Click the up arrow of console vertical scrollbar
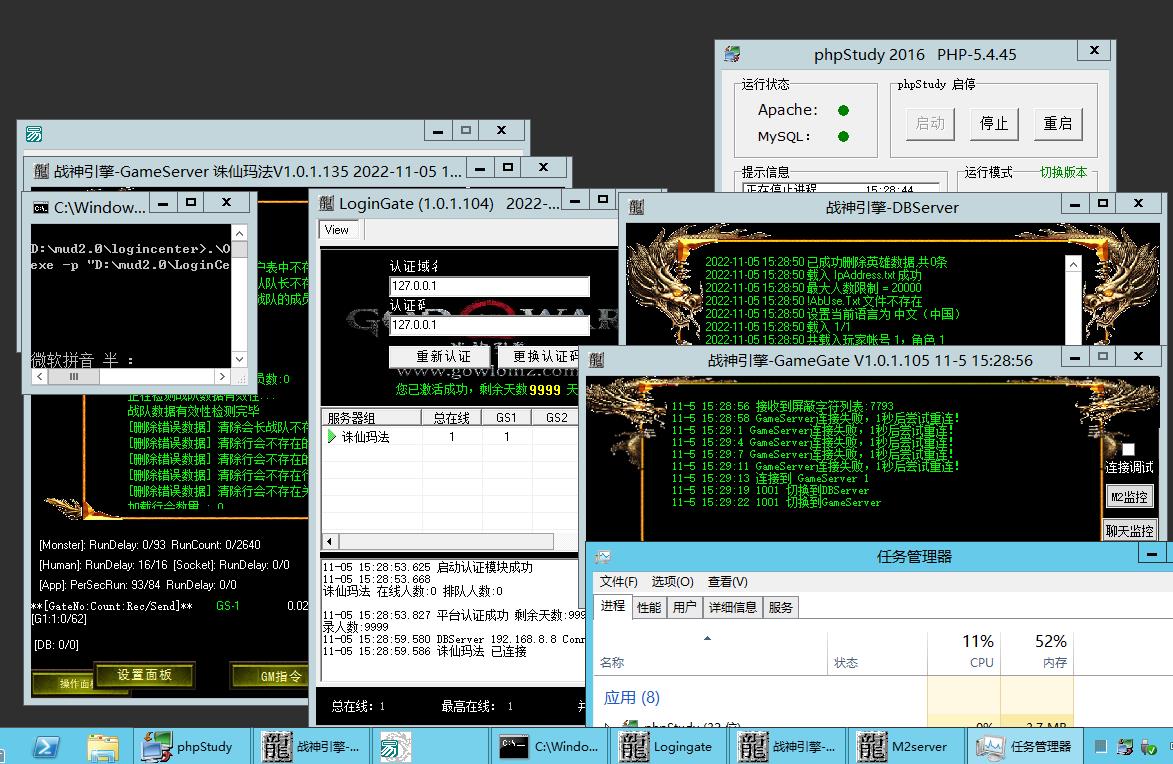The image size is (1173, 764). tap(239, 233)
